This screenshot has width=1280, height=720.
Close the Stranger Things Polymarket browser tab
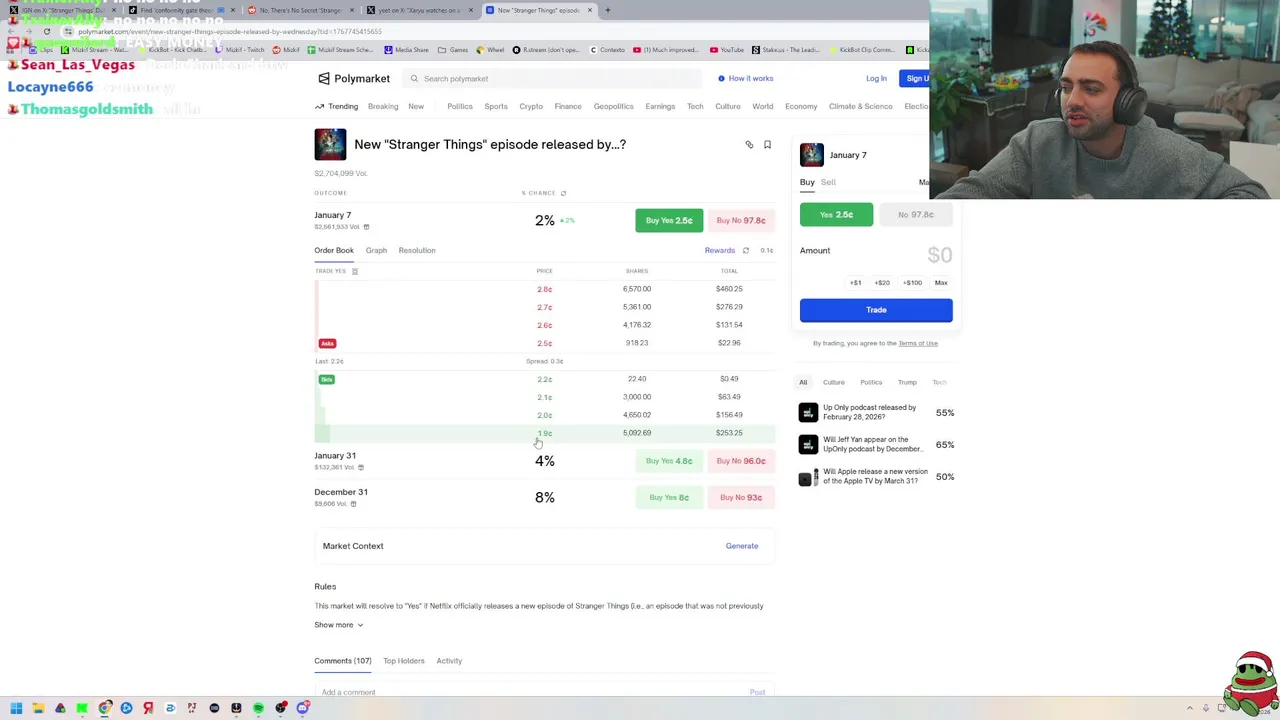pos(590,10)
